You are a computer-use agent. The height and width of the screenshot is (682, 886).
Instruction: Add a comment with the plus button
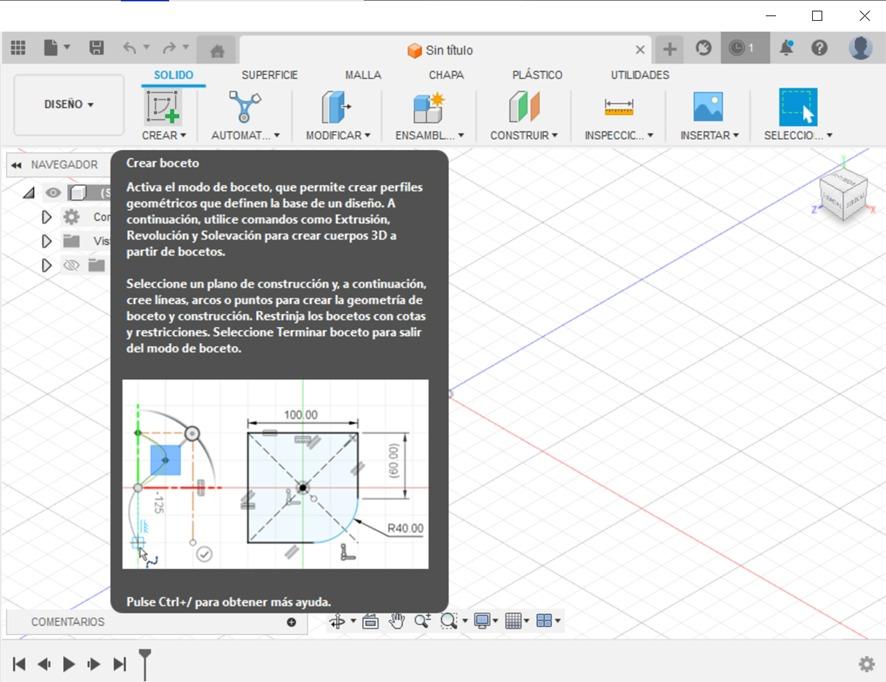(x=292, y=622)
